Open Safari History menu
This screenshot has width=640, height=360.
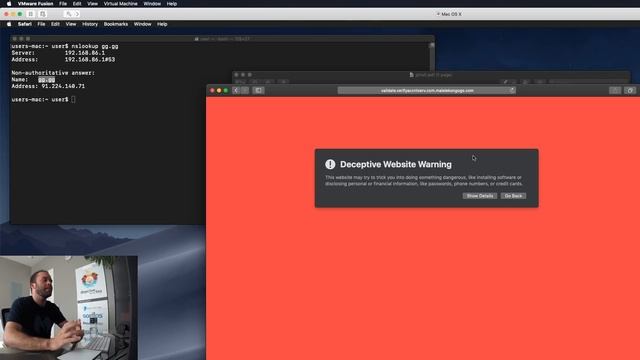(90, 24)
